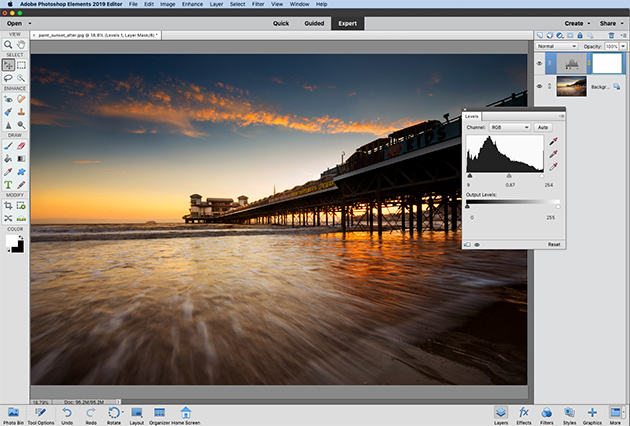The width and height of the screenshot is (630, 426).
Task: Toggle clip to layer icon in Levels panel
Action: pyautogui.click(x=467, y=244)
